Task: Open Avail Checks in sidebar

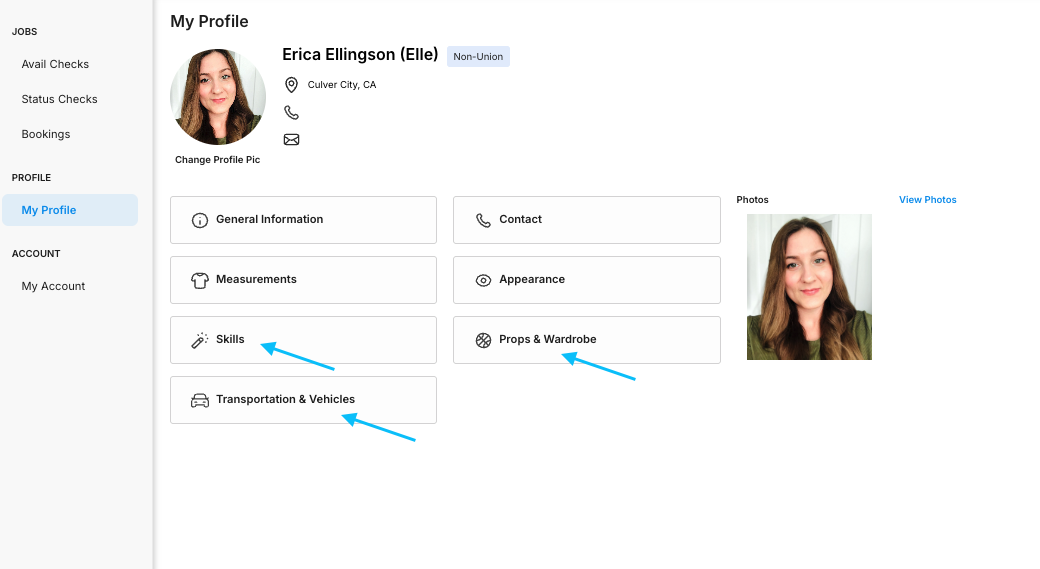Action: coord(55,64)
